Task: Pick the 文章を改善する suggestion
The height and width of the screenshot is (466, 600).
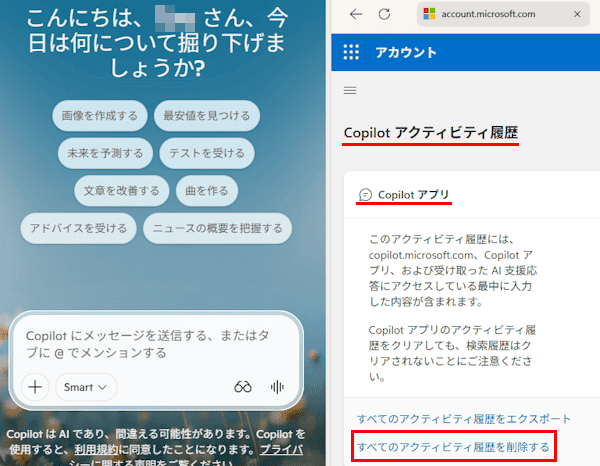Action: tap(122, 191)
